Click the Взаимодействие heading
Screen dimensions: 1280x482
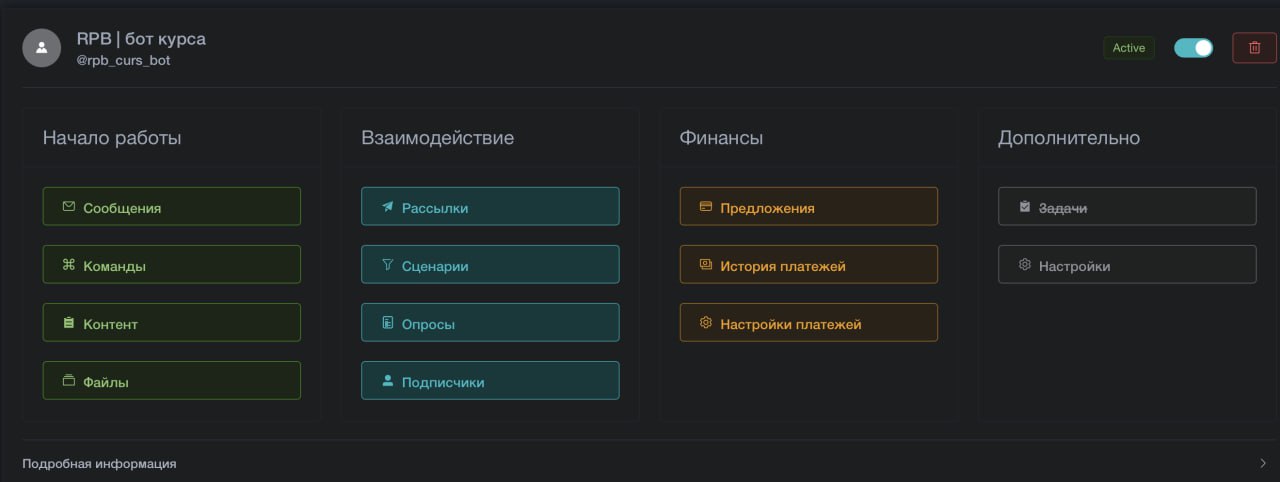tap(437, 138)
